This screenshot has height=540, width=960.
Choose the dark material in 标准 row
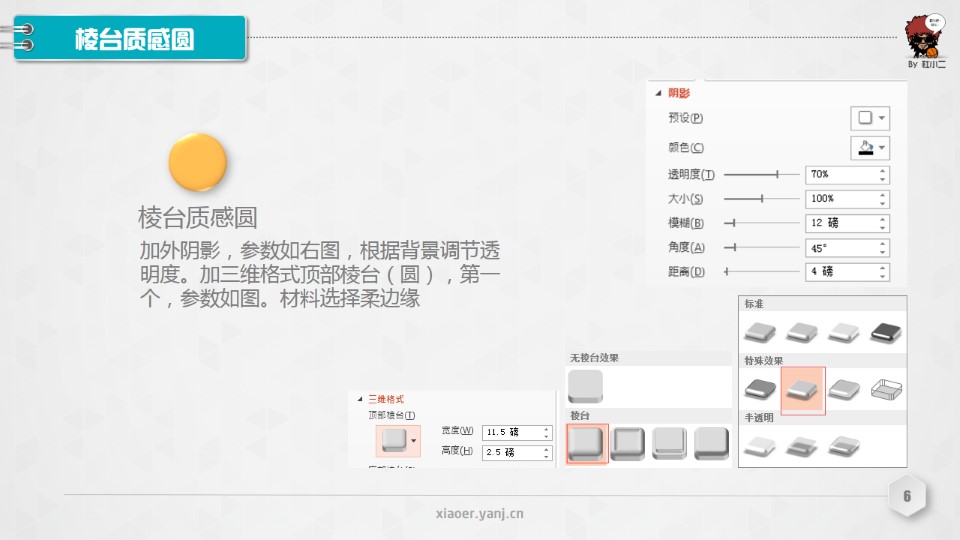pos(884,331)
